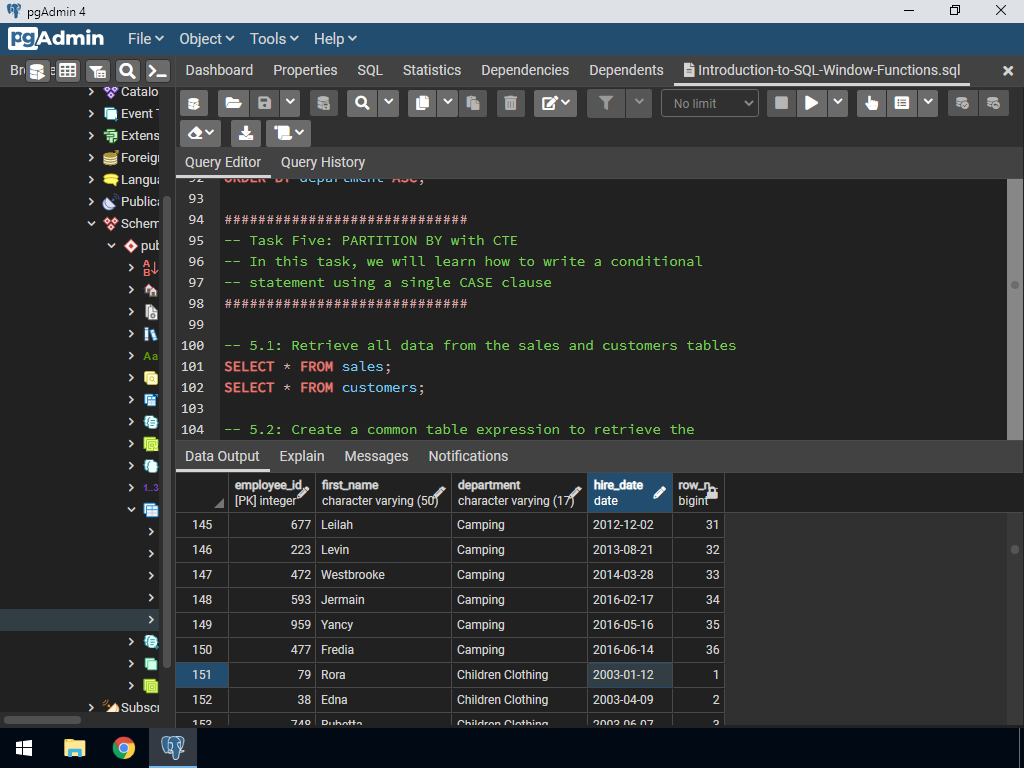This screenshot has height=768, width=1024.
Task: Click the Copy icon in query toolbar
Action: 422,103
